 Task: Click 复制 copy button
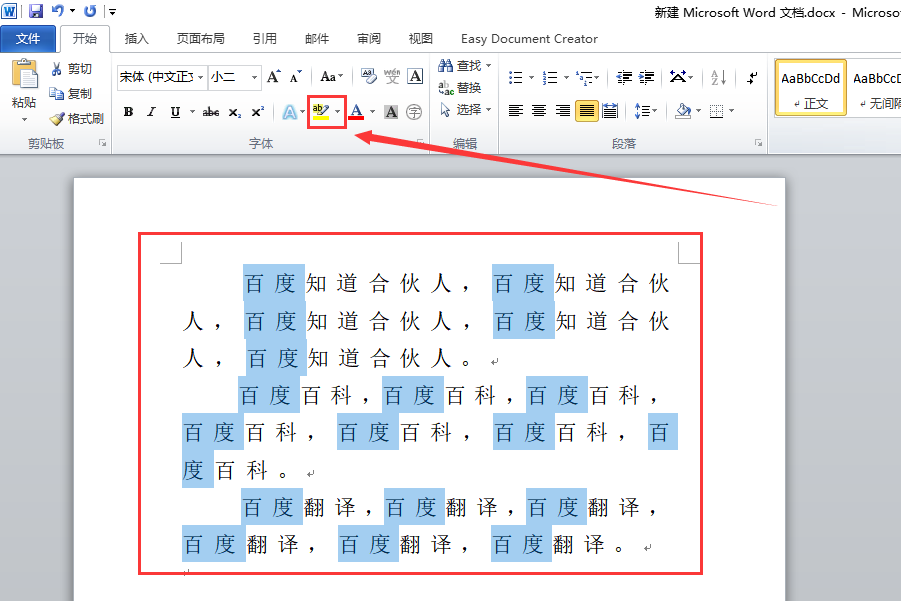[71, 94]
